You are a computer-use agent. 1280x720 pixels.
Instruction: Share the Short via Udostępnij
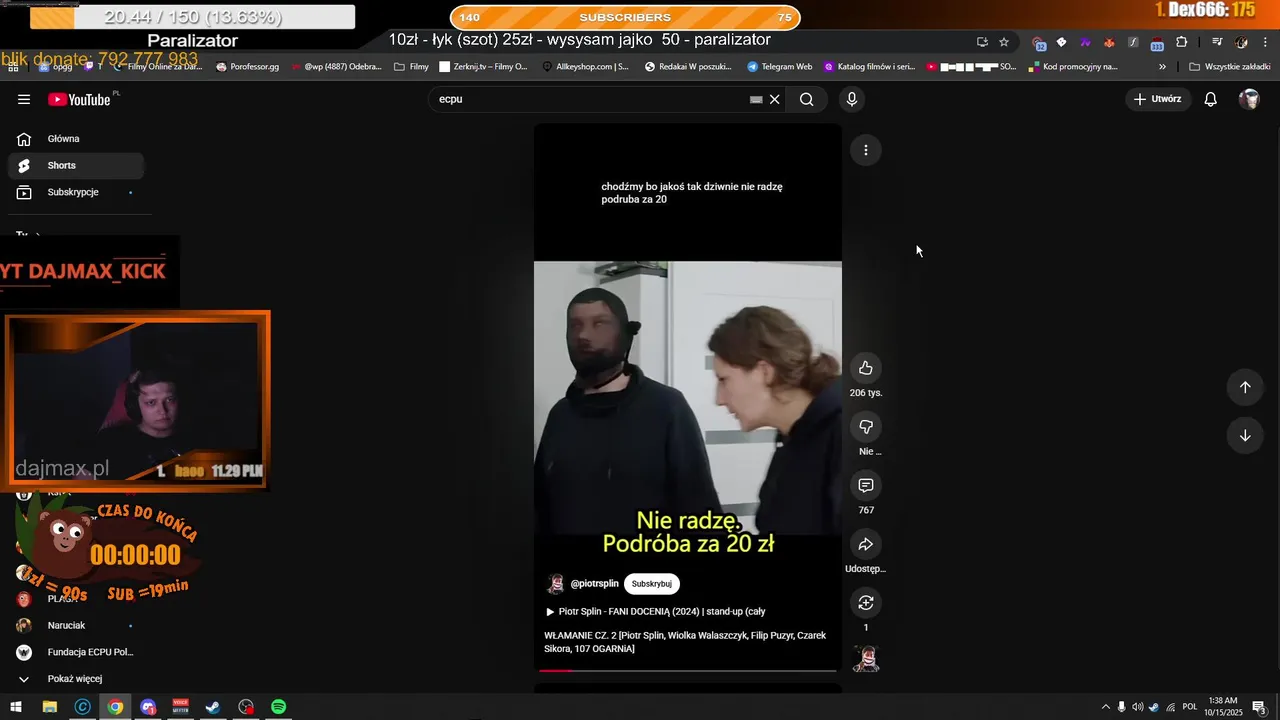tap(866, 544)
